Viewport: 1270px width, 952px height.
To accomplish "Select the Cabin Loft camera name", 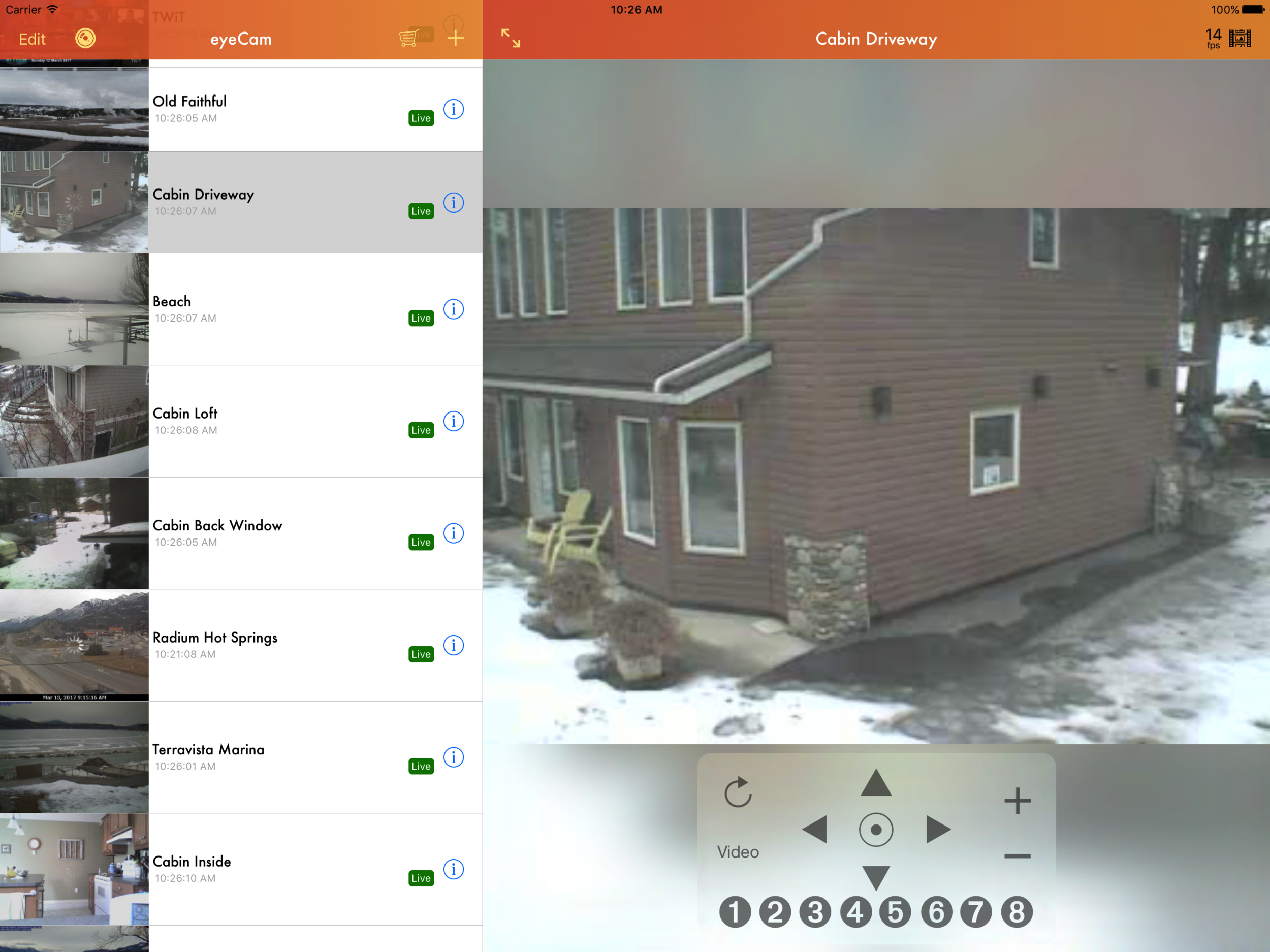I will coord(185,414).
